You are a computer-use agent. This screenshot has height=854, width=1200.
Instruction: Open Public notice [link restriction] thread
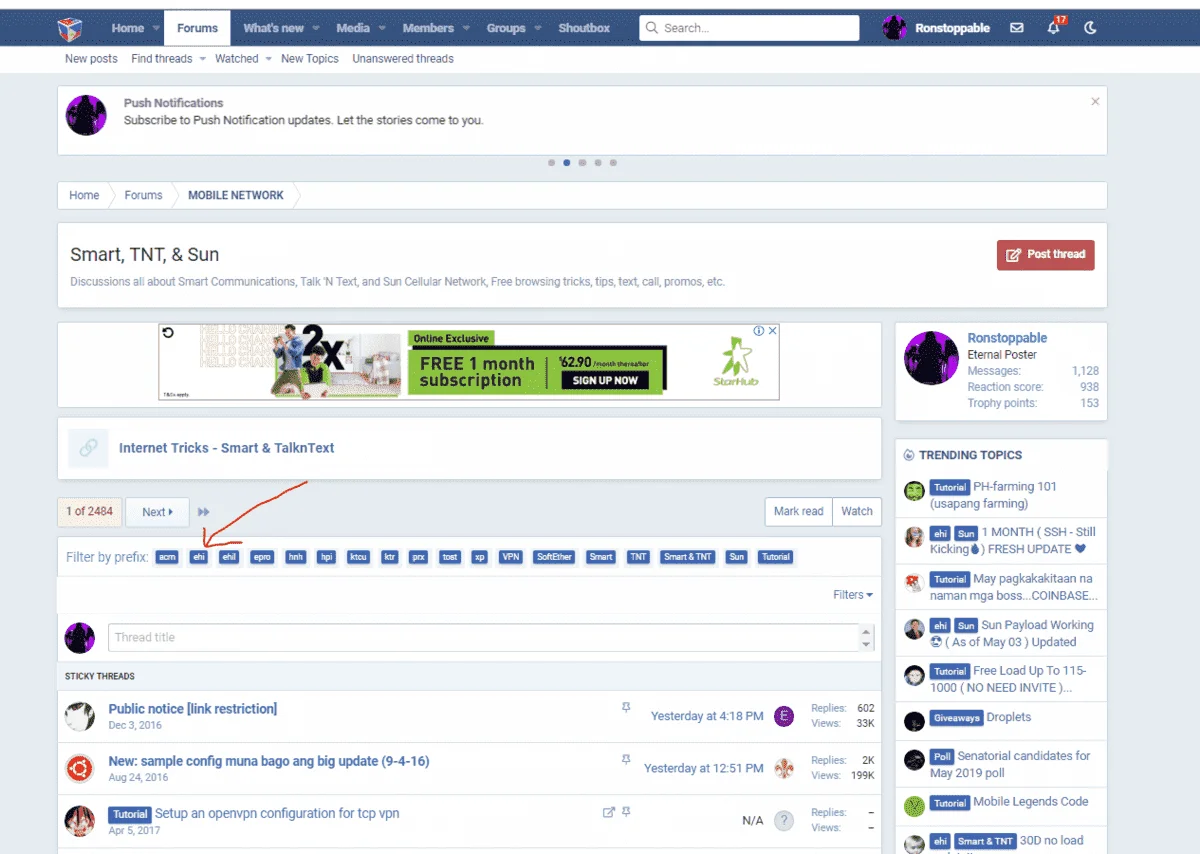[193, 709]
